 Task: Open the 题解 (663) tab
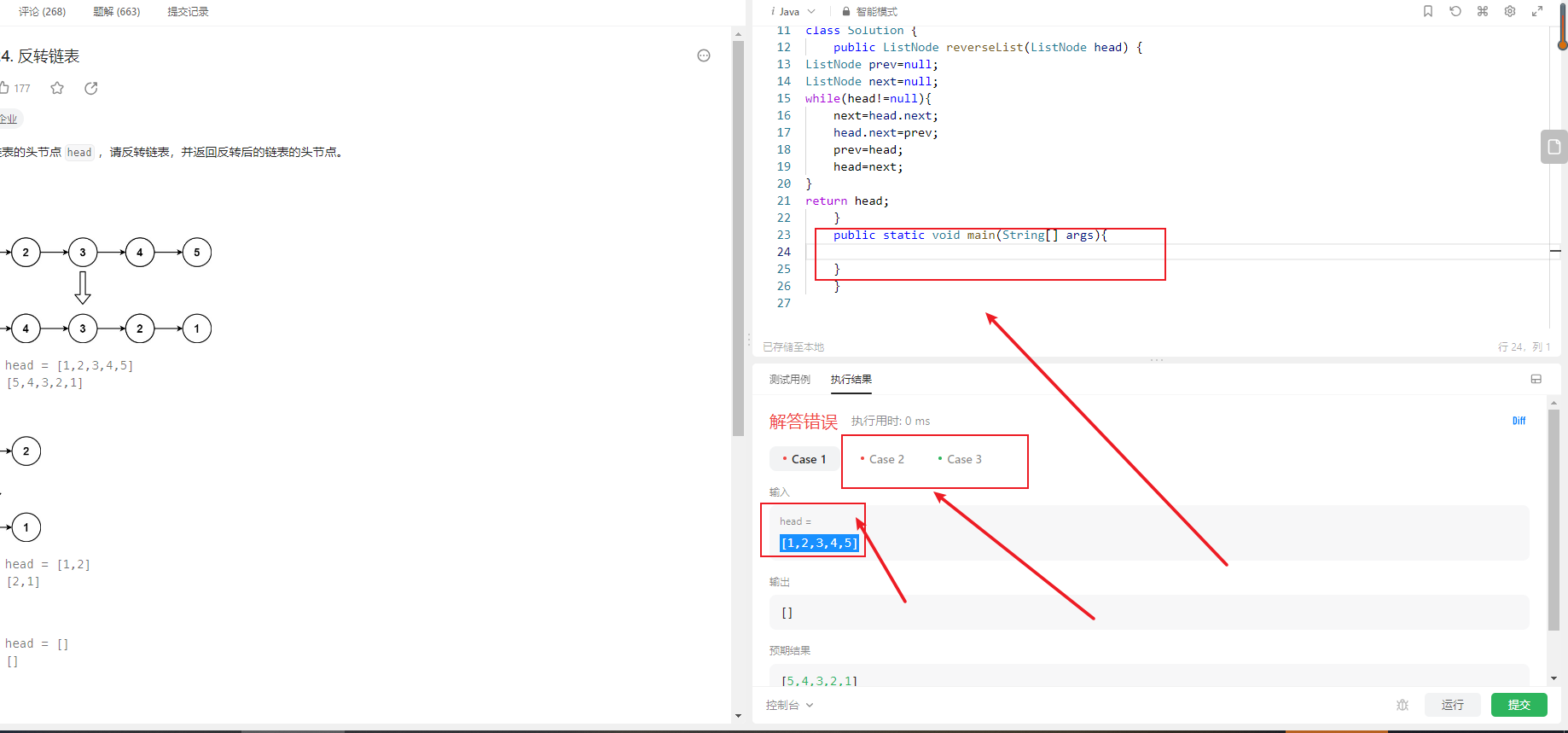[117, 11]
